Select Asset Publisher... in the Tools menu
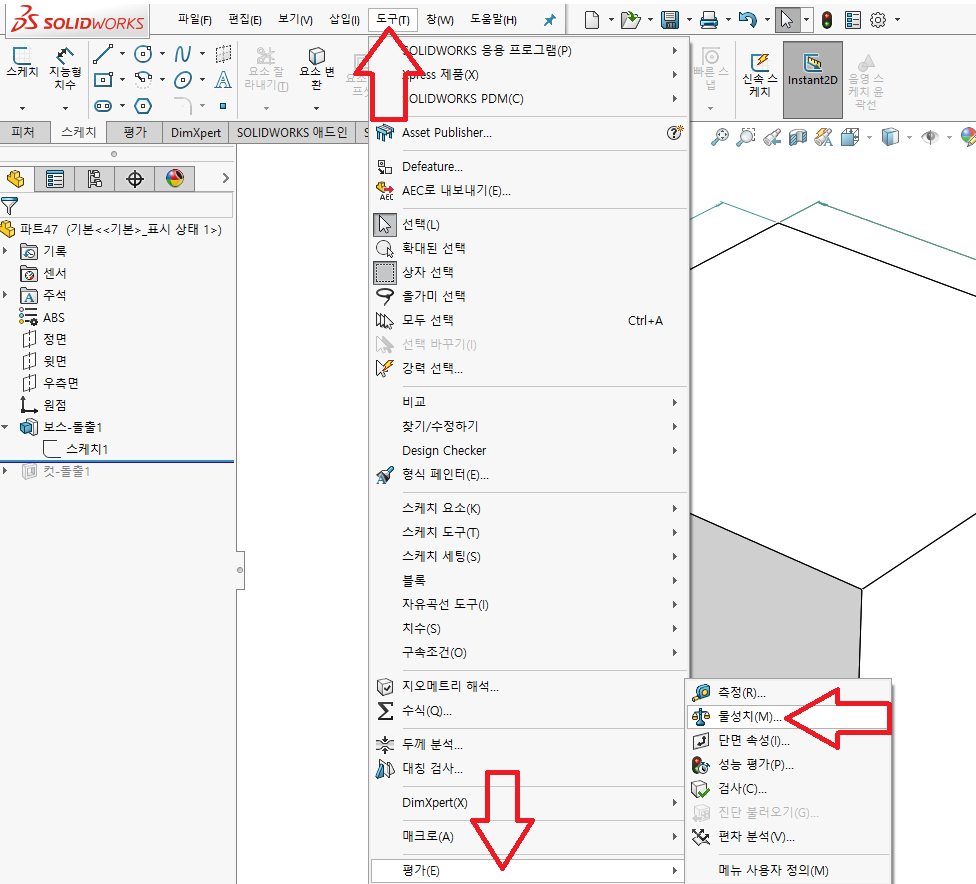Viewport: 976px width, 884px height. tap(528, 133)
